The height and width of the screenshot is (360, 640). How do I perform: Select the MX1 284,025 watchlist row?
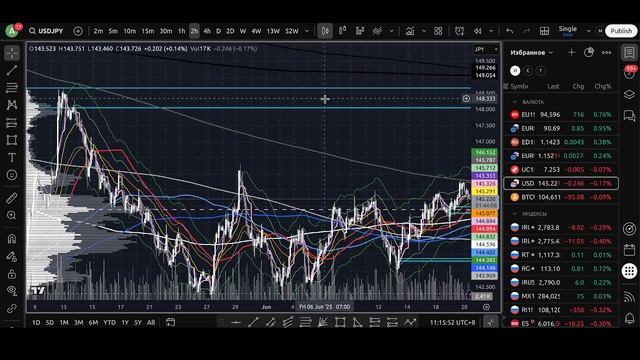(x=561, y=296)
